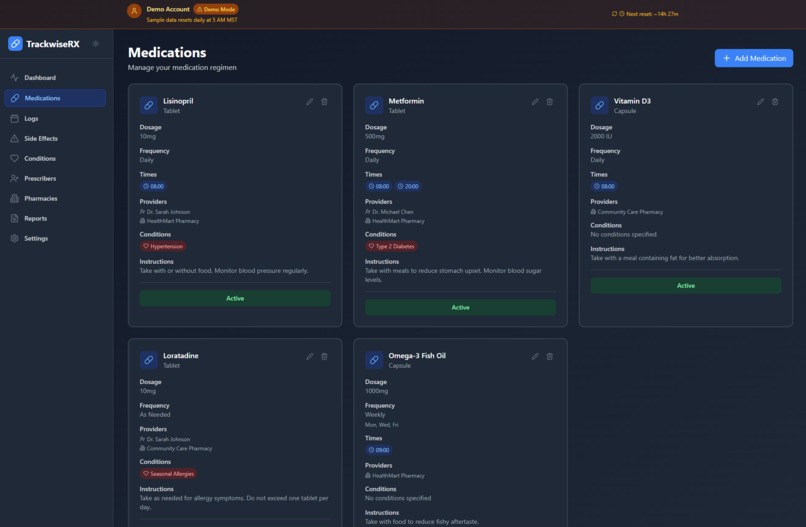
Task: Edit the Omega-3 Fish Oil medication
Action: (535, 356)
